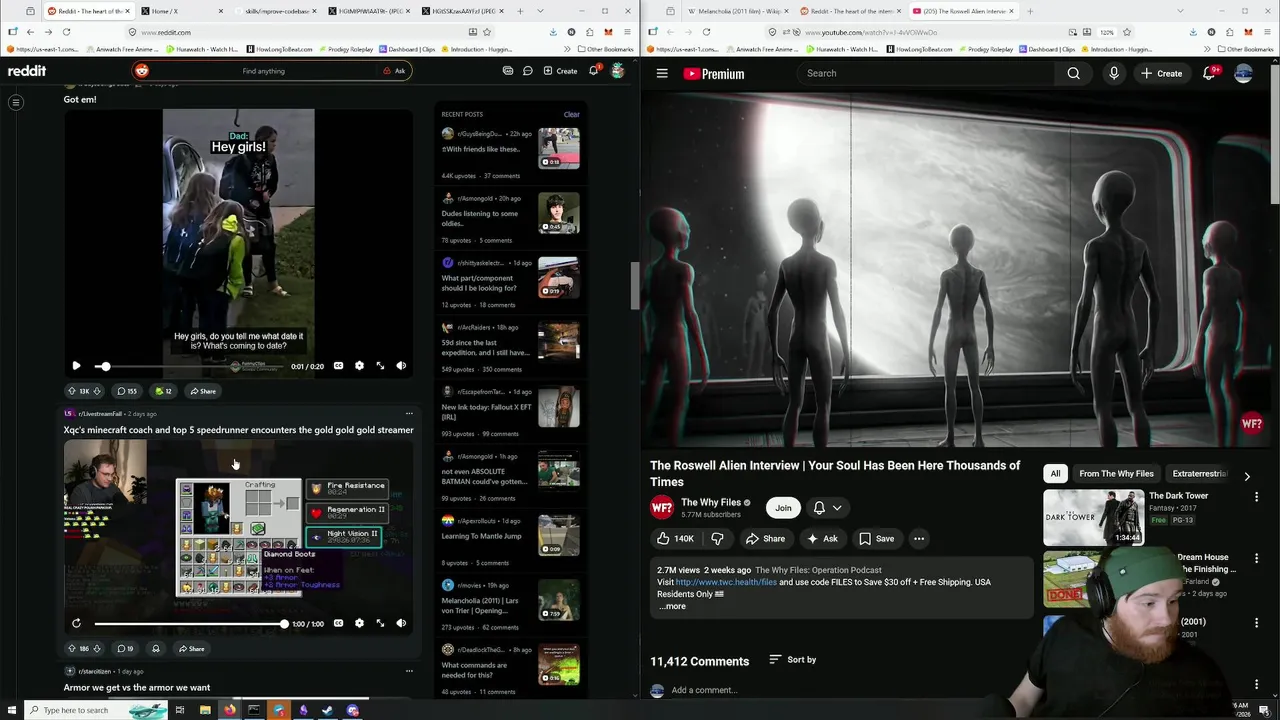Upvote the 'Got em!' post
This screenshot has height=720, width=1280.
tap(71, 391)
